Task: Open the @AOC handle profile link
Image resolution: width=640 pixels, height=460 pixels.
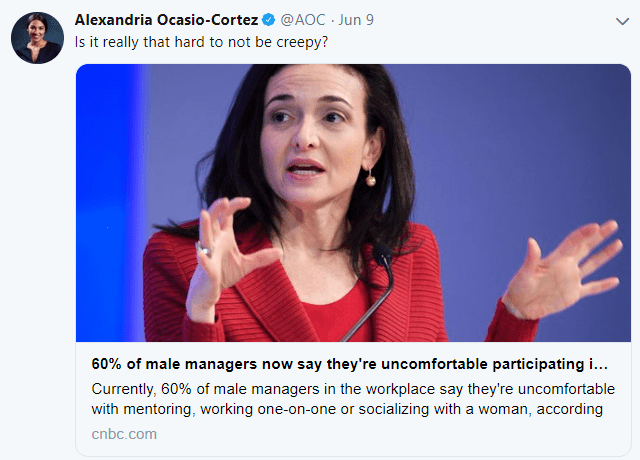Action: pos(302,20)
